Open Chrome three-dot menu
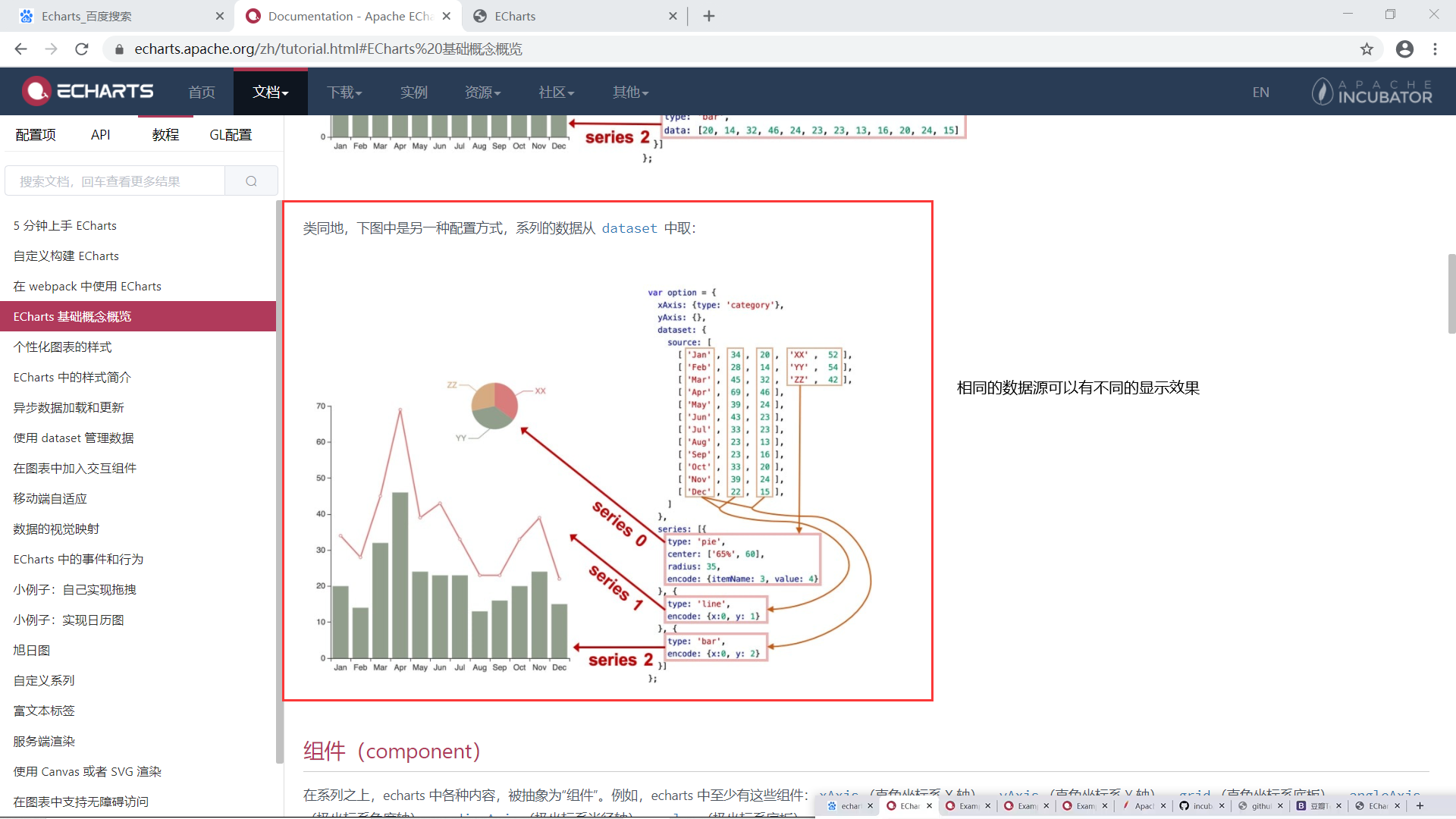The image size is (1456, 819). 1435,49
